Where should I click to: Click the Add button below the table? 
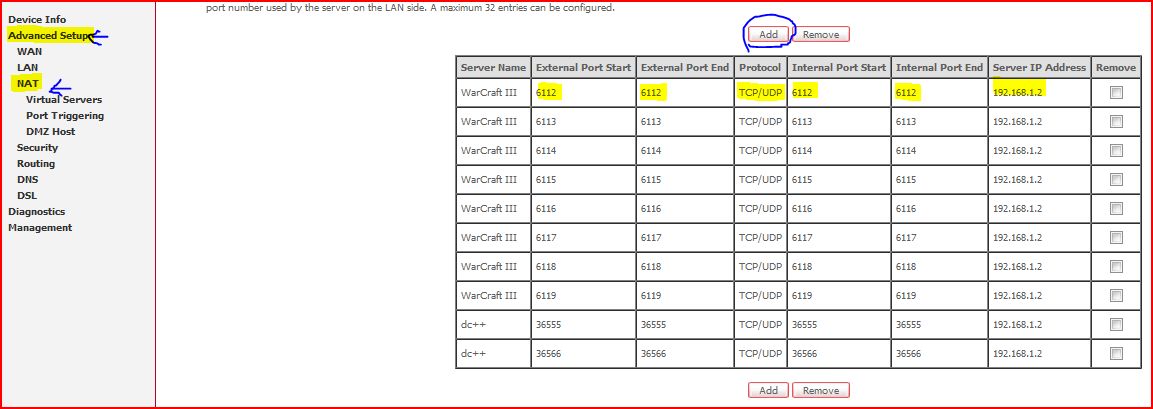pyautogui.click(x=768, y=391)
